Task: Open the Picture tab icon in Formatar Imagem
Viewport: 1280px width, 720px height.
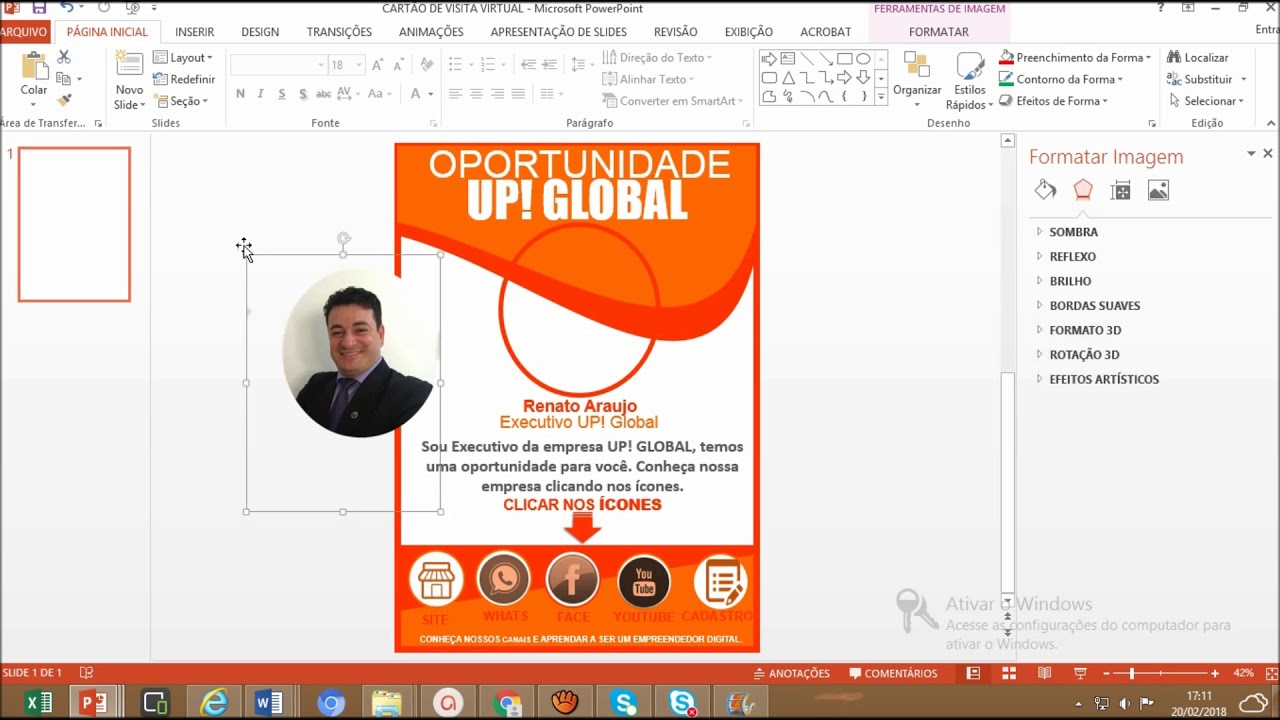Action: (1158, 190)
